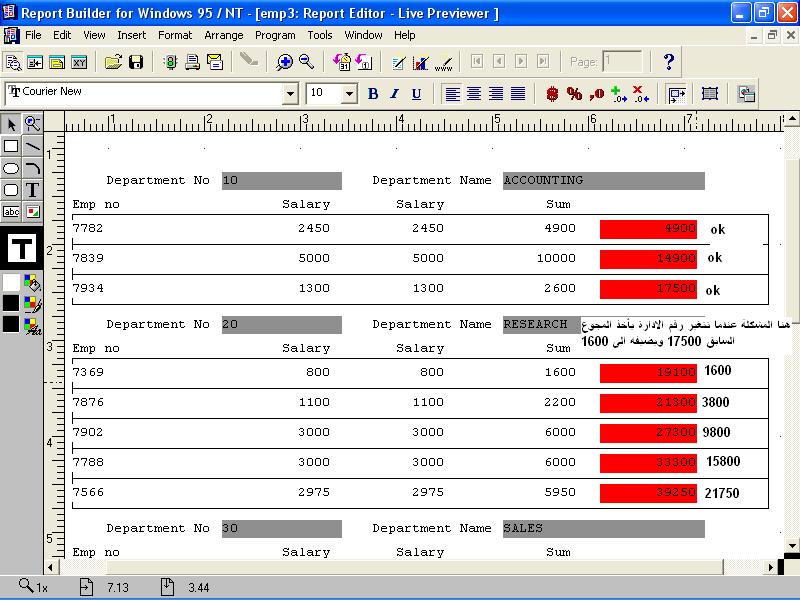Screen dimensions: 800x600
Task: Pick the Ellipse drawing tool
Action: point(11,168)
